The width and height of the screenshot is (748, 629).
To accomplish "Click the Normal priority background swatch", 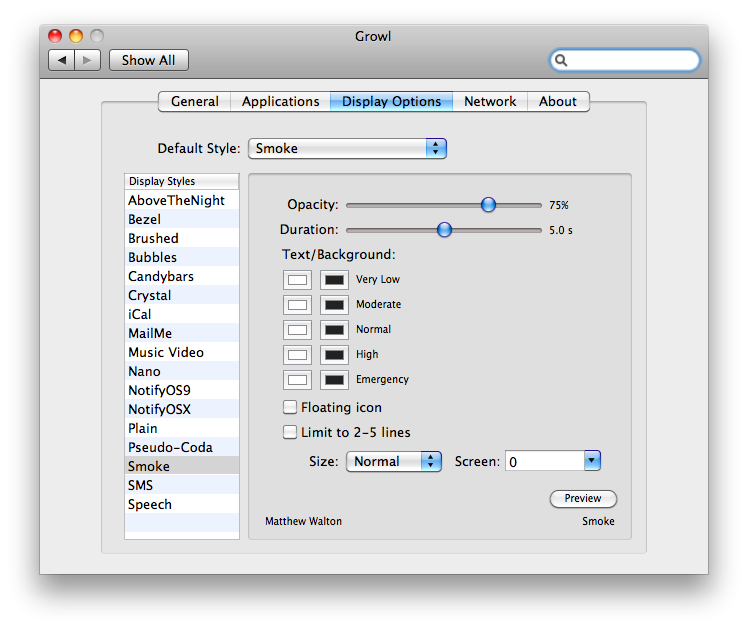I will click(334, 330).
